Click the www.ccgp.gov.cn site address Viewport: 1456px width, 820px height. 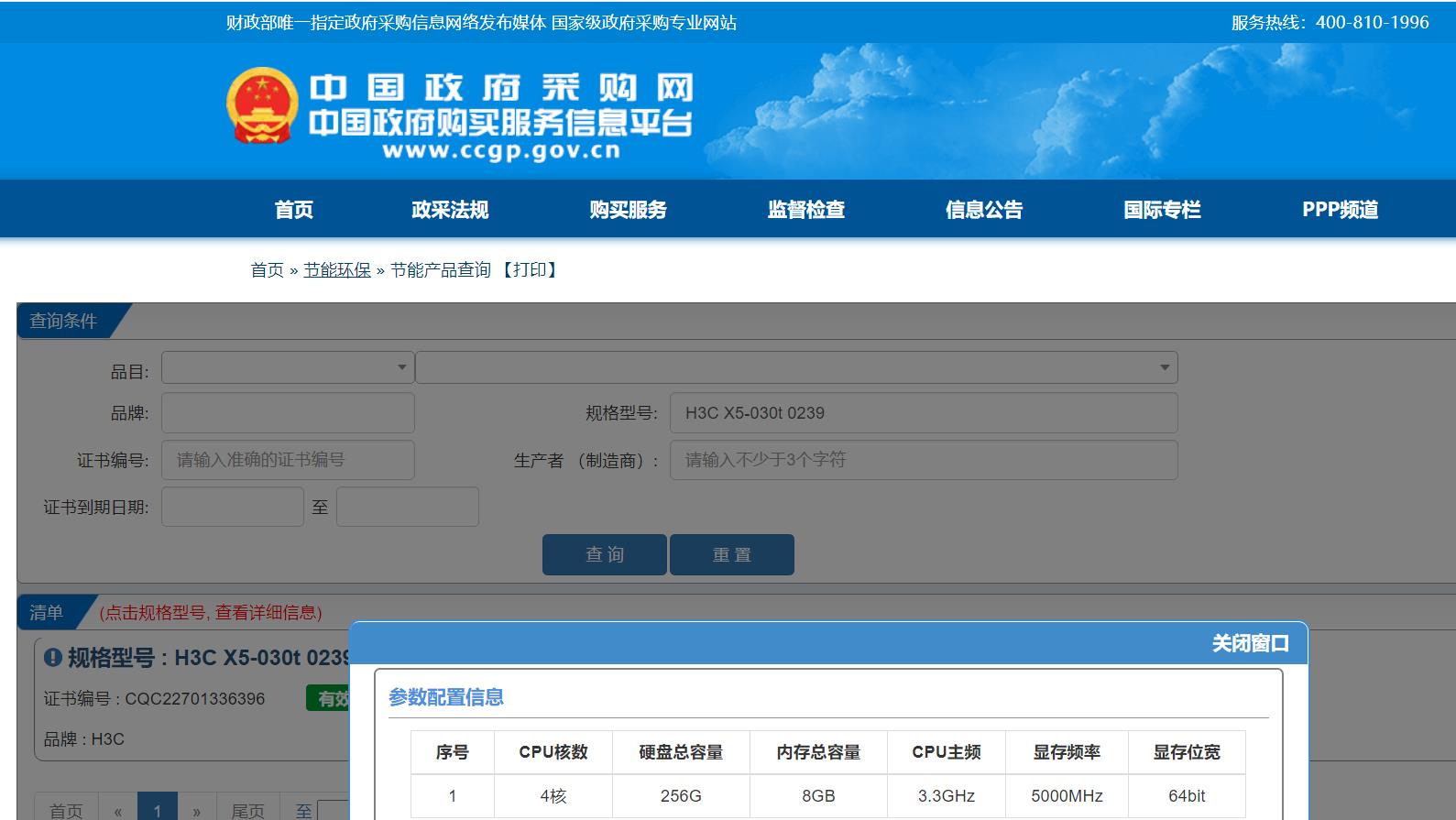pos(501,150)
